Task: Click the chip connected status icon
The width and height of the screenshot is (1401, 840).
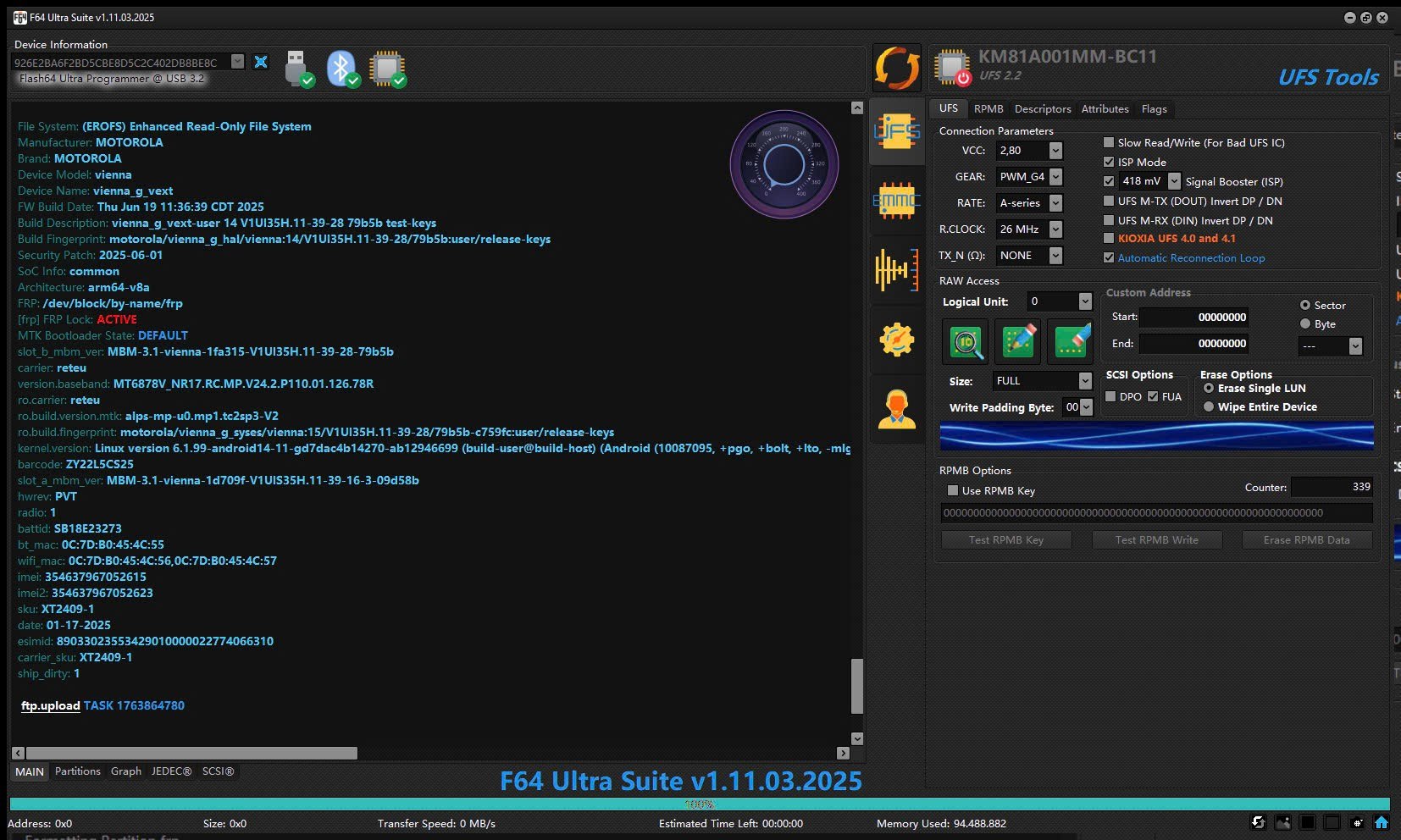Action: tap(388, 69)
